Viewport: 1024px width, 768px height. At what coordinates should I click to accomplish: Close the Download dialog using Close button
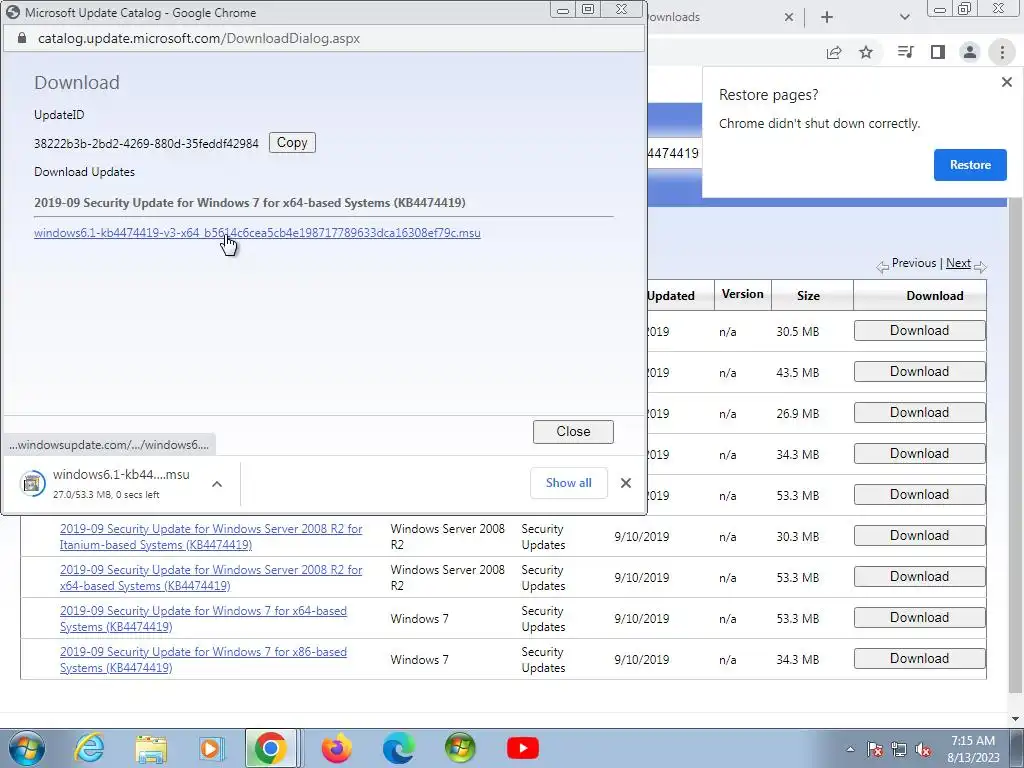click(573, 432)
